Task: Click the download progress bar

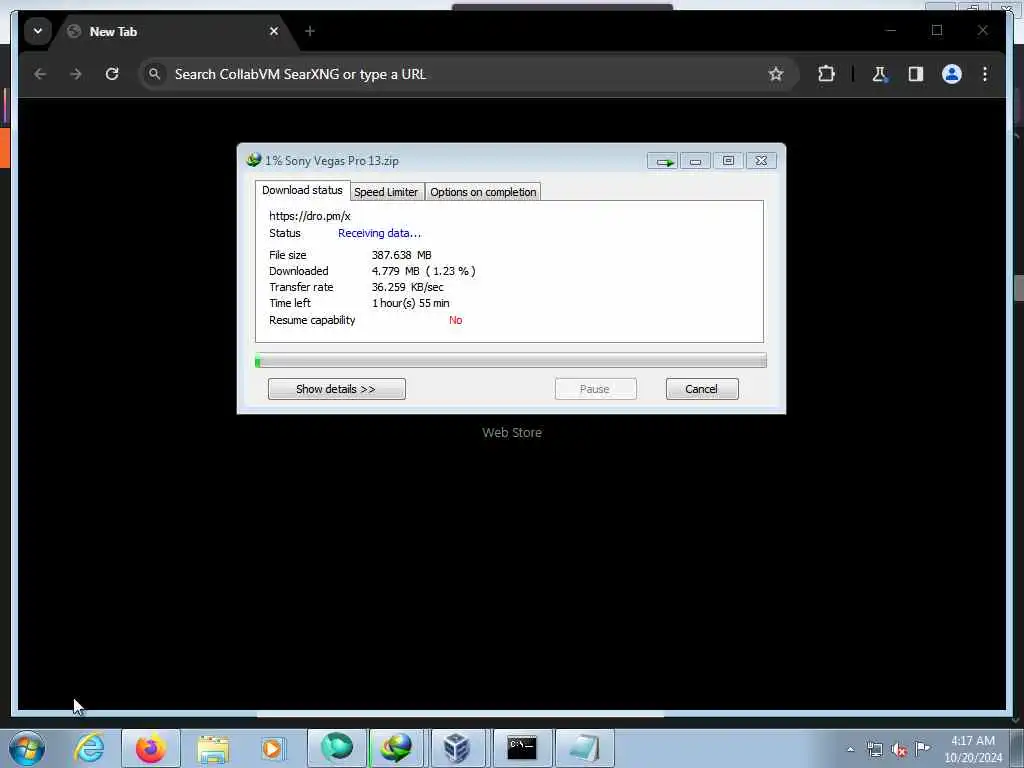Action: pyautogui.click(x=511, y=360)
